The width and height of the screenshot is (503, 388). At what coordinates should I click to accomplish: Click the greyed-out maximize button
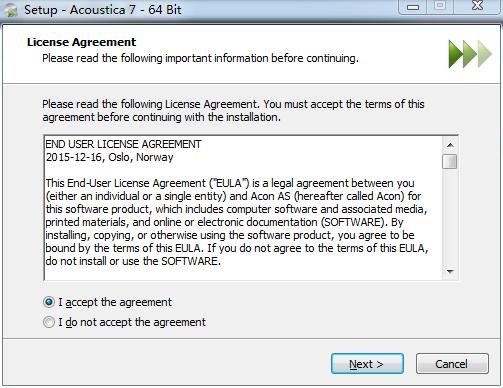tap(440, 6)
